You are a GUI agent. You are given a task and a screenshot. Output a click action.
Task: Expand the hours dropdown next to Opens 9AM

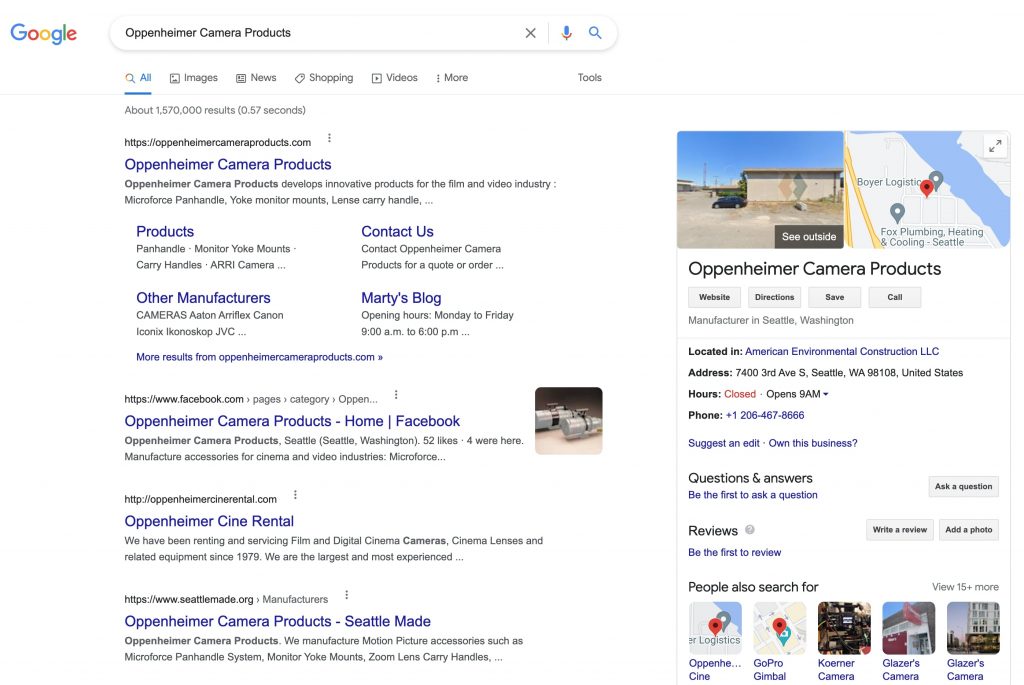(825, 394)
